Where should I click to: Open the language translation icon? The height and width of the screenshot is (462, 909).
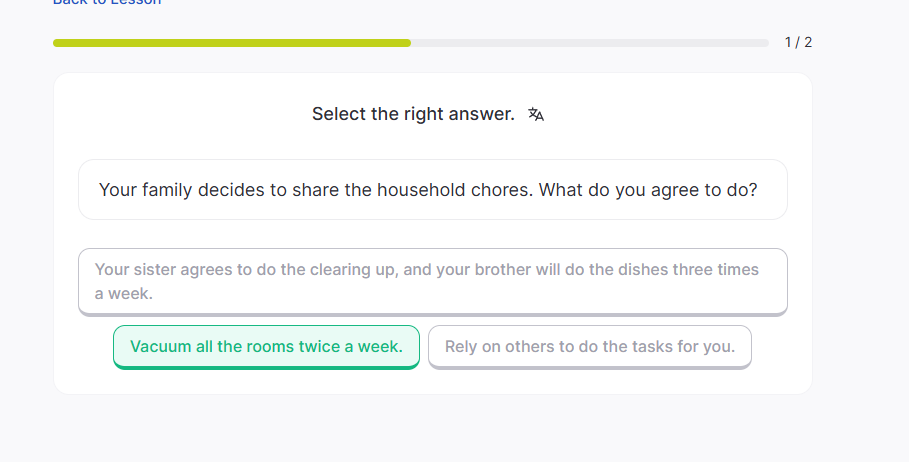tap(536, 114)
